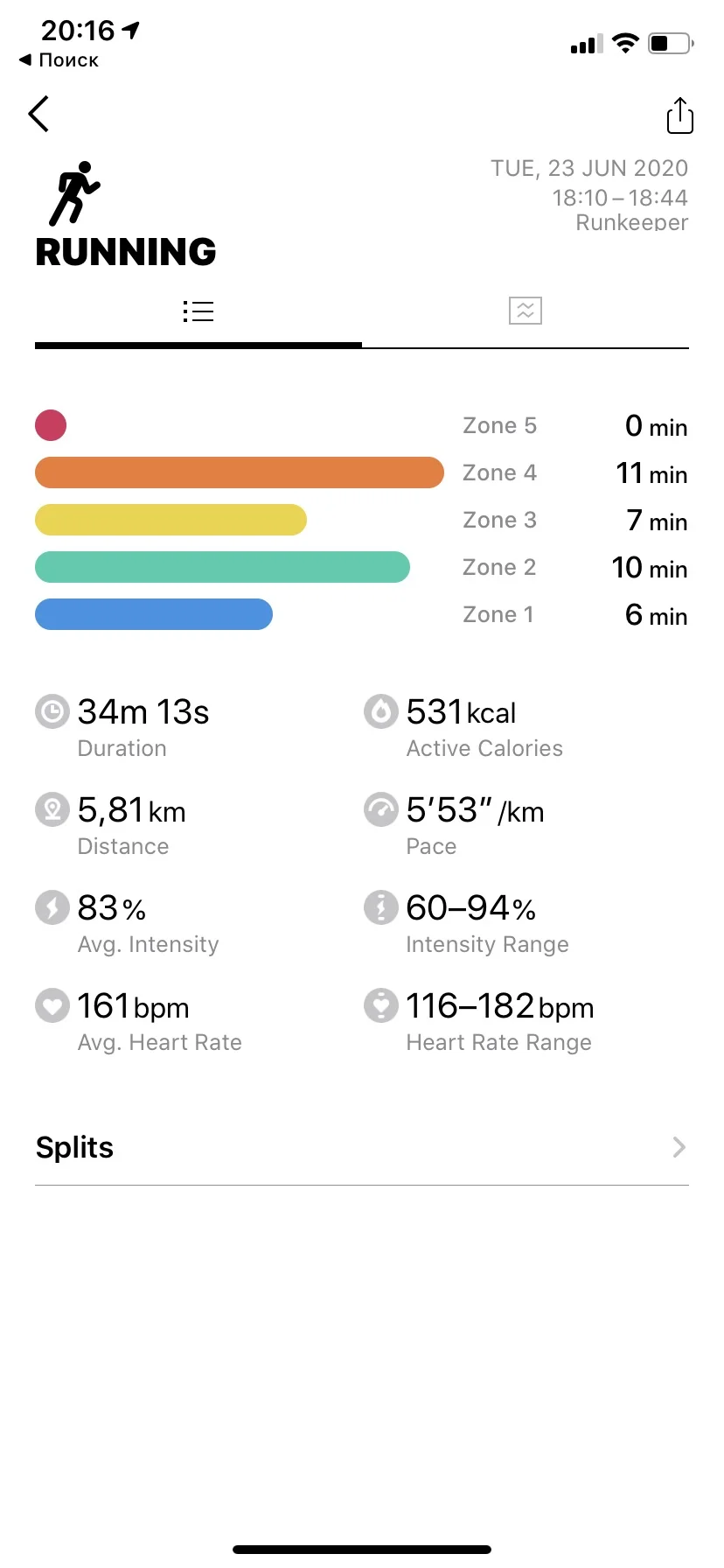This screenshot has width=724, height=1568.
Task: Tap the home indicator bar
Action: (x=362, y=1550)
